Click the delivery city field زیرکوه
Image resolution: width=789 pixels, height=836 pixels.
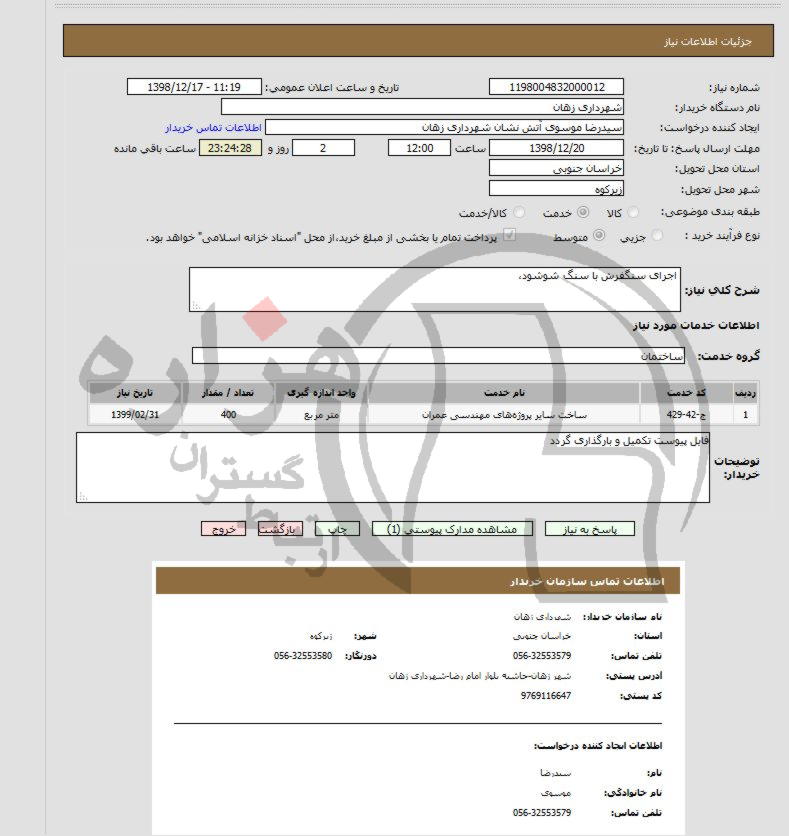point(556,188)
